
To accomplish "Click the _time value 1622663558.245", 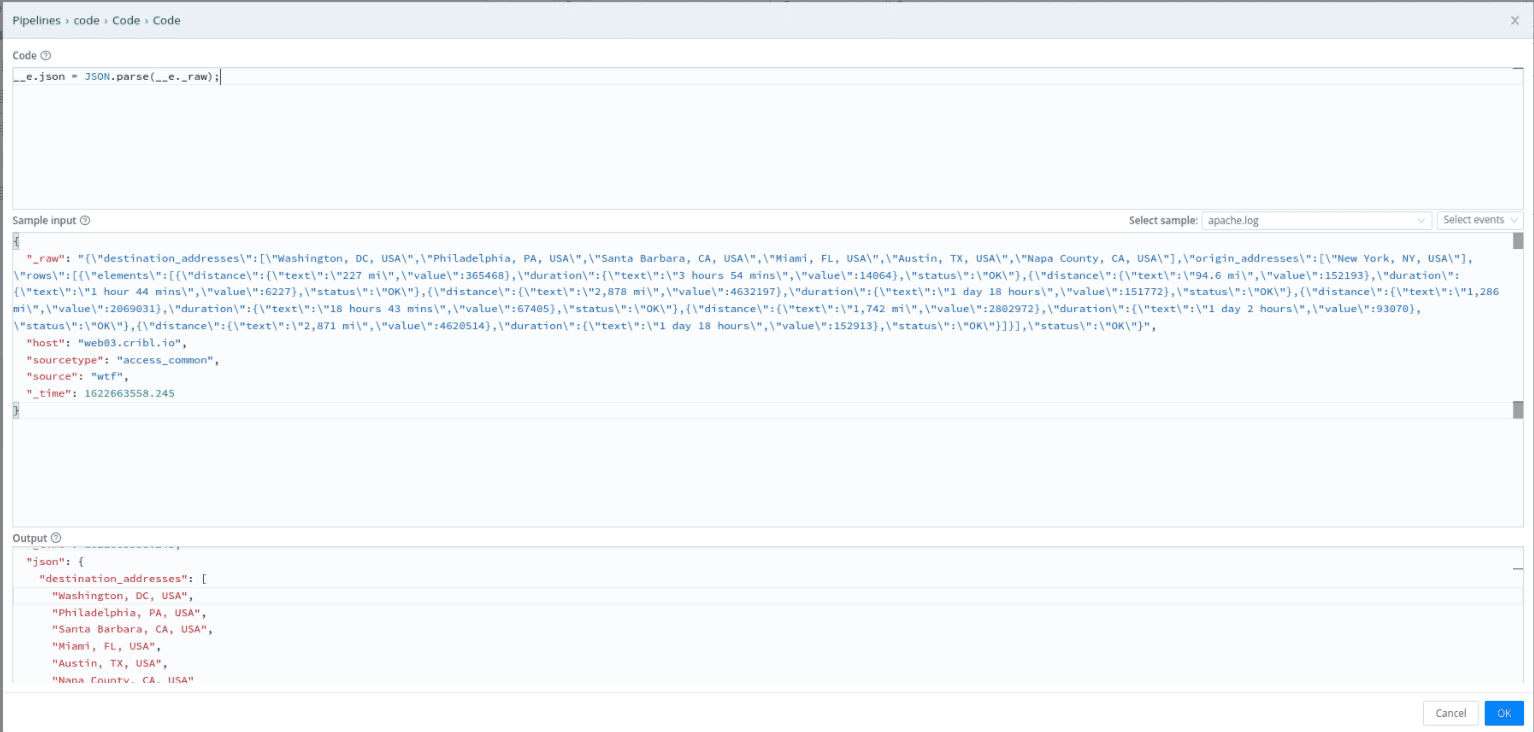I will 129,394.
